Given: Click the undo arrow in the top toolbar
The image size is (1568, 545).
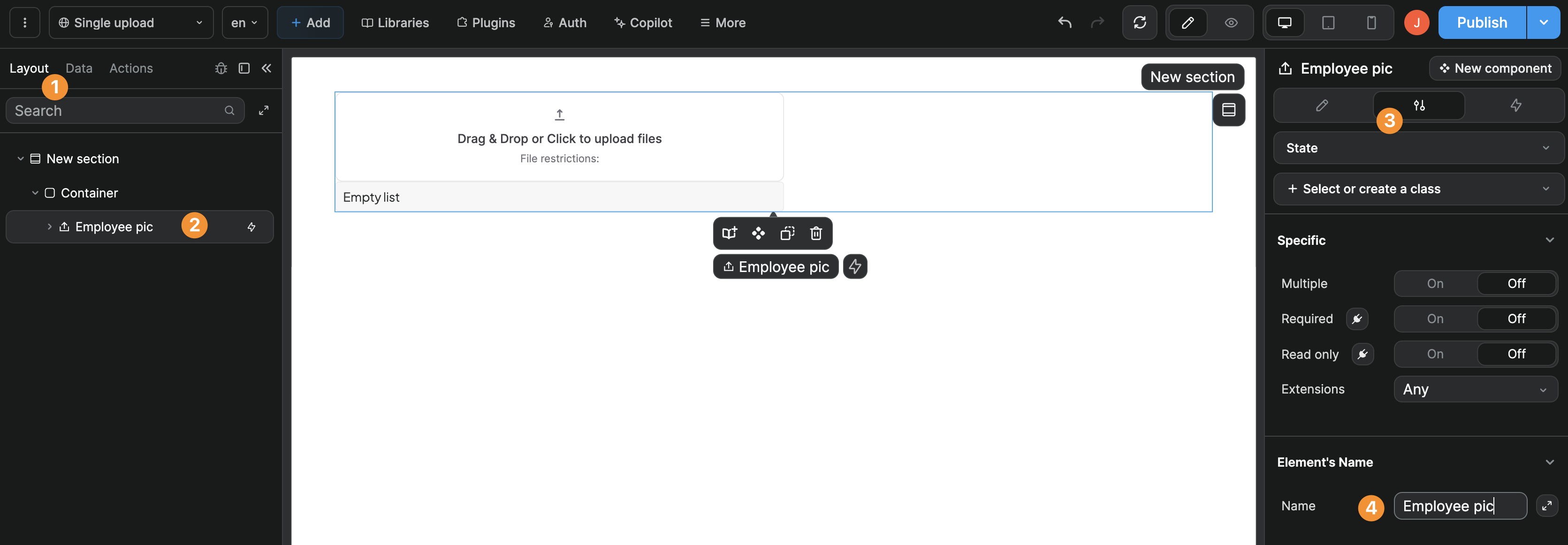Looking at the screenshot, I should pos(1065,23).
